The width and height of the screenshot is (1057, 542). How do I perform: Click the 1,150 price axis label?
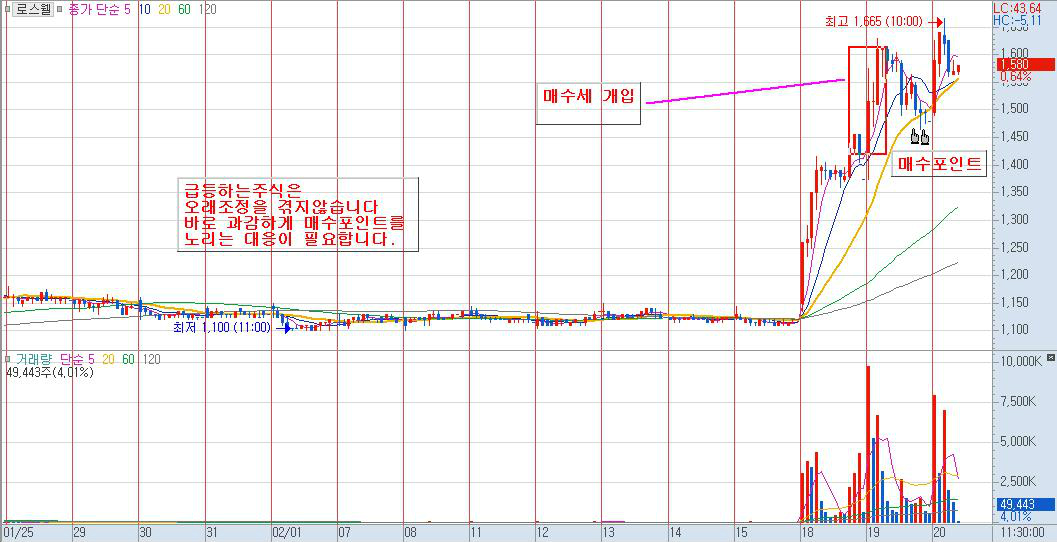pos(1014,302)
